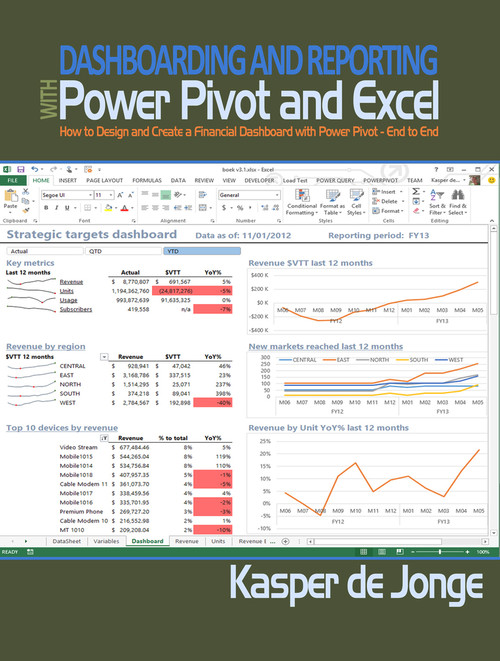Click the Cut scissors icon

click(x=26, y=191)
